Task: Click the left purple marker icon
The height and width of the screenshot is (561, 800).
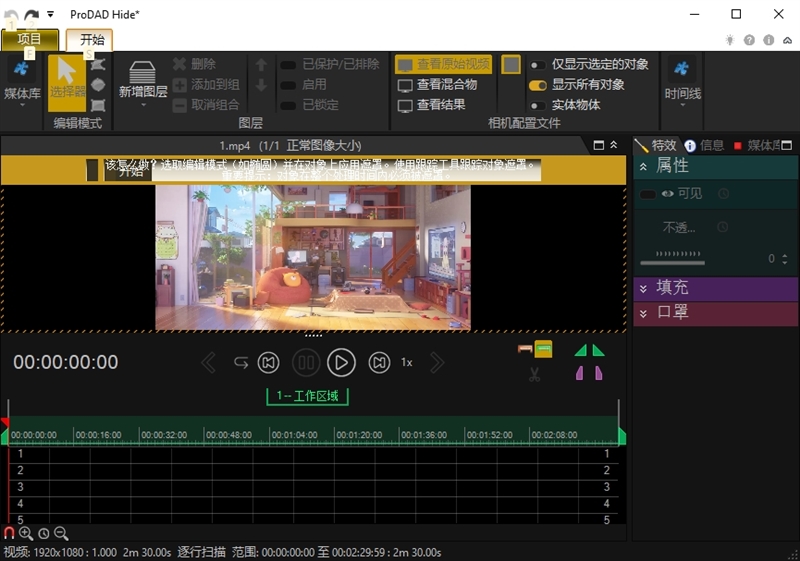Action: [580, 373]
